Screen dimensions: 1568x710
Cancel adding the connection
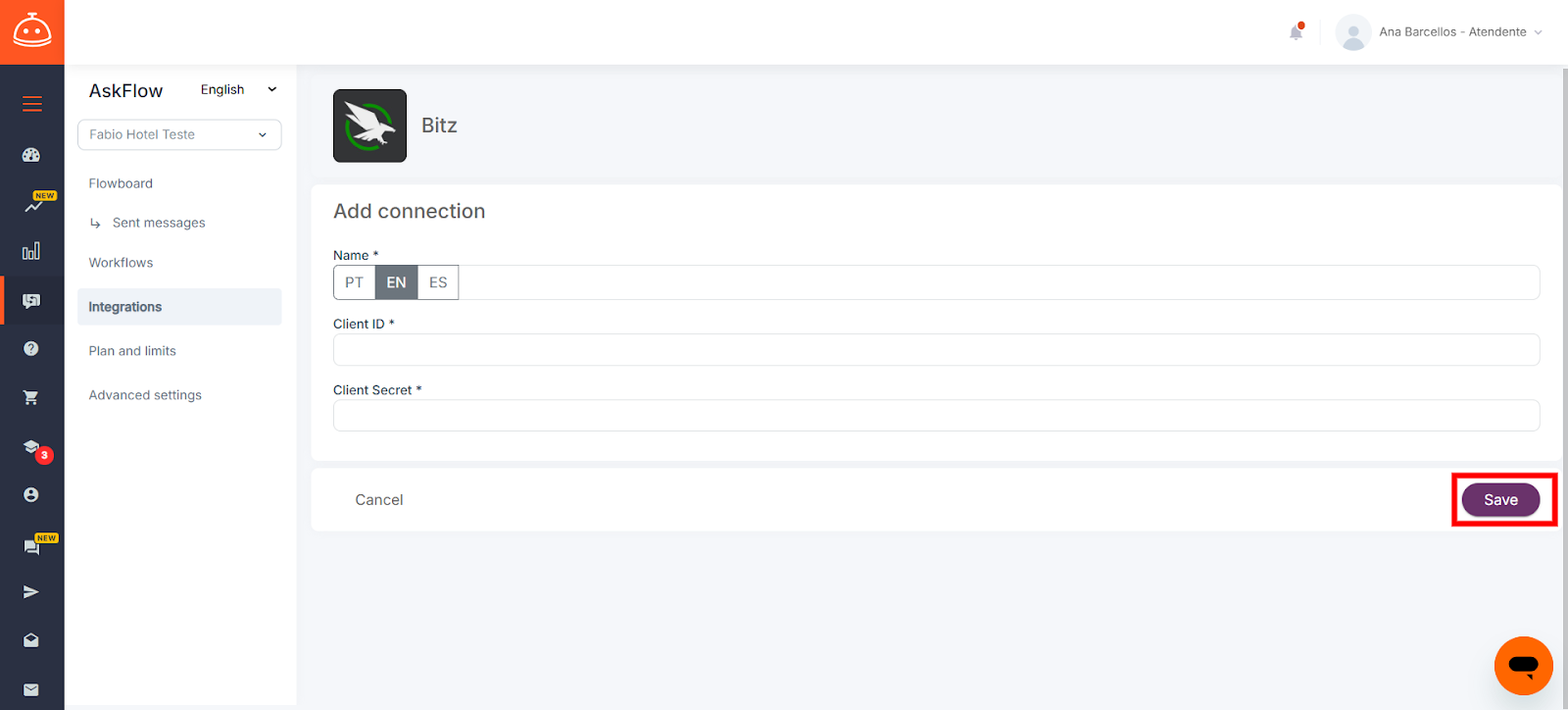[x=379, y=500]
